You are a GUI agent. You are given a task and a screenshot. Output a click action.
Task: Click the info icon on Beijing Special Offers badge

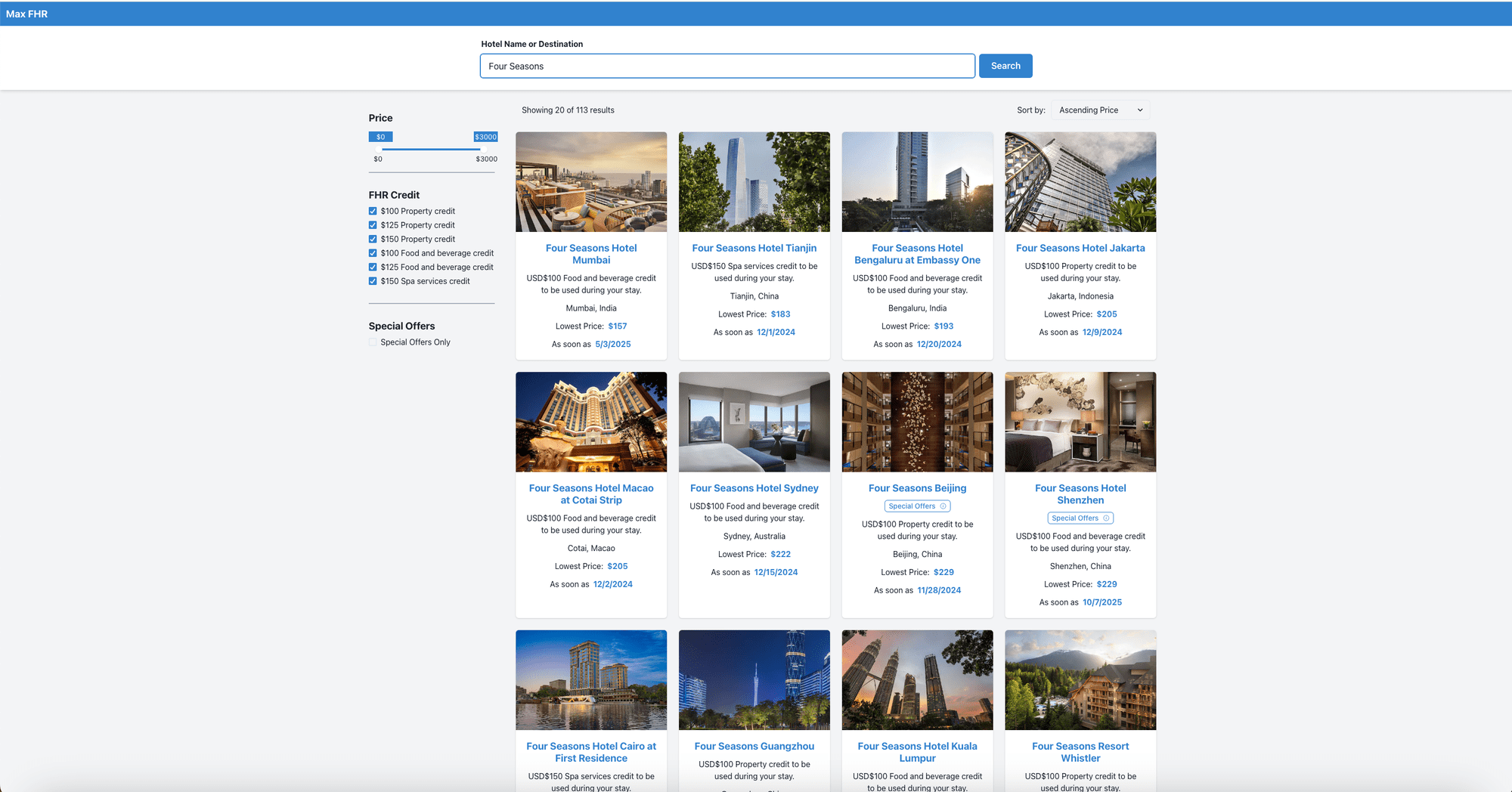[x=943, y=506]
